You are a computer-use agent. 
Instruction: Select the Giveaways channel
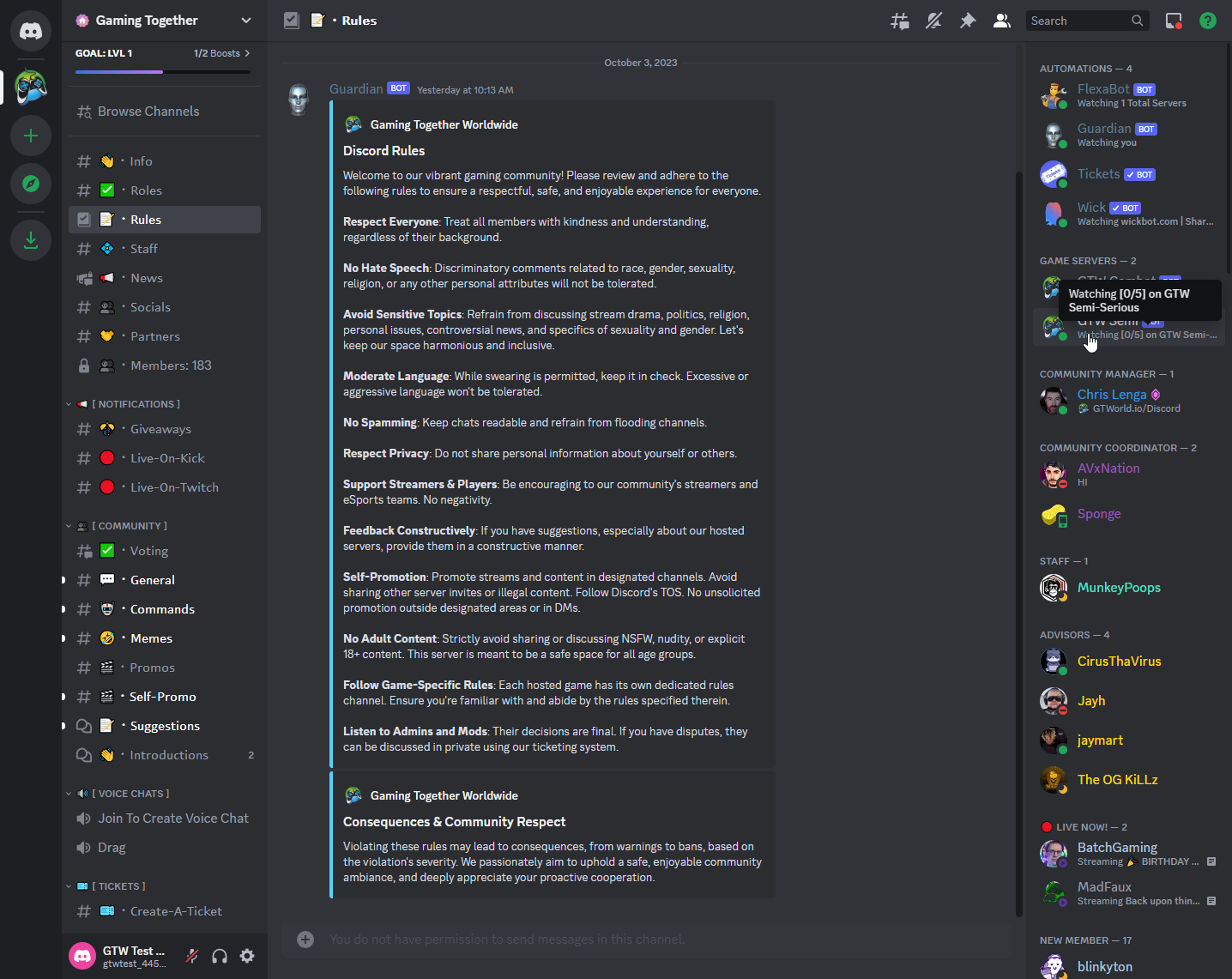click(x=160, y=429)
